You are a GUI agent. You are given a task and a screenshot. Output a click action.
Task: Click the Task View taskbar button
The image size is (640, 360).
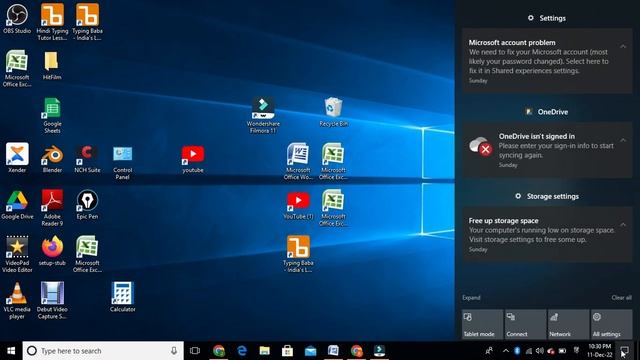[x=195, y=351]
